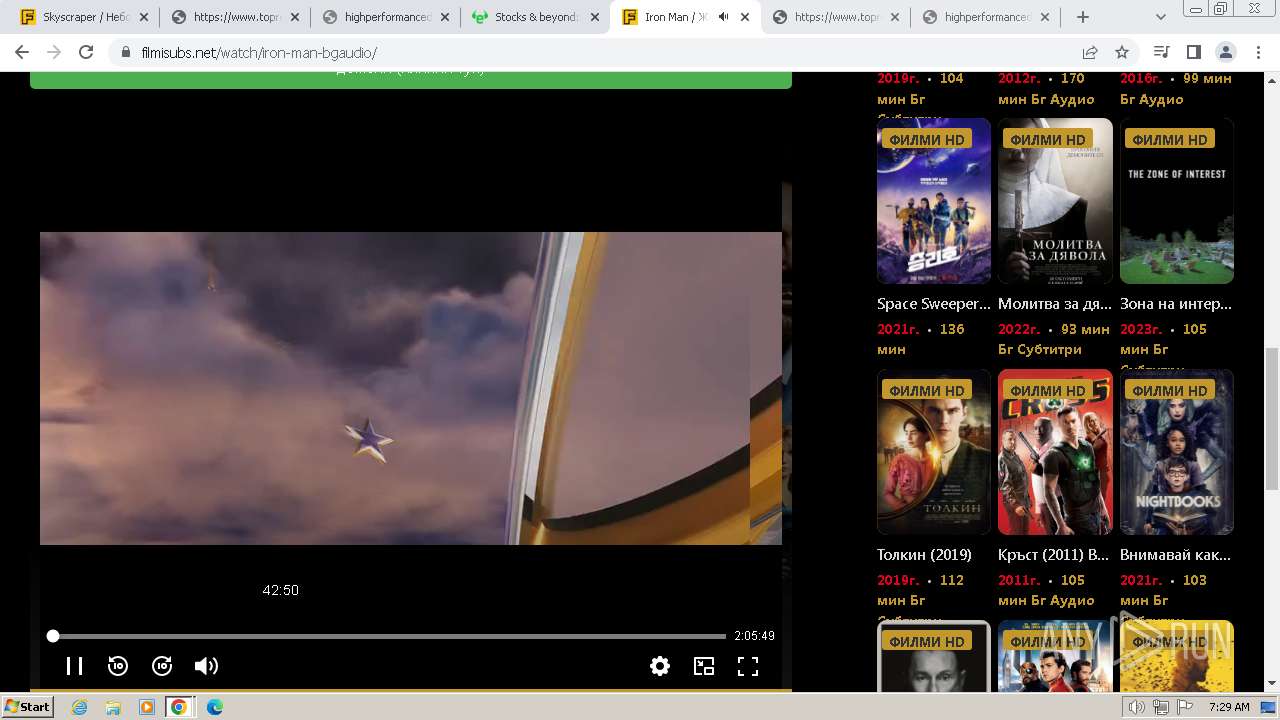Switch video to fullscreen
The height and width of the screenshot is (720, 1280).
(x=748, y=666)
